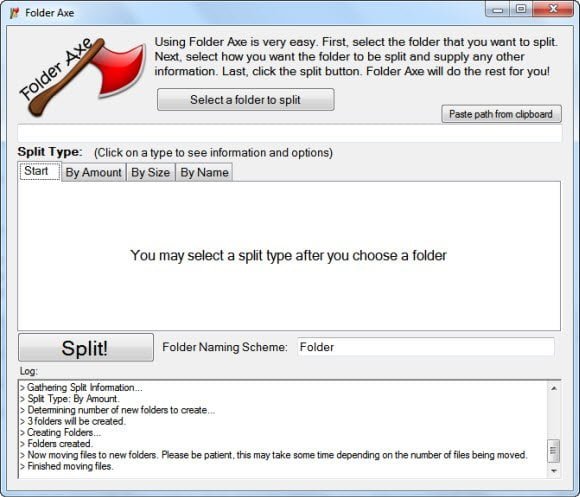580x497 pixels.
Task: Click log line 'Finished moving files.'
Action: pyautogui.click(x=67, y=466)
